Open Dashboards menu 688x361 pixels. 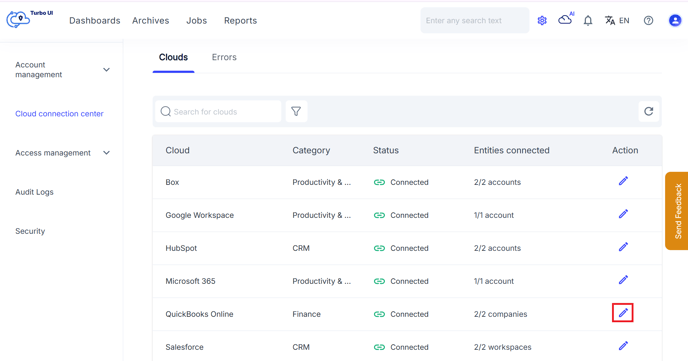coord(95,21)
